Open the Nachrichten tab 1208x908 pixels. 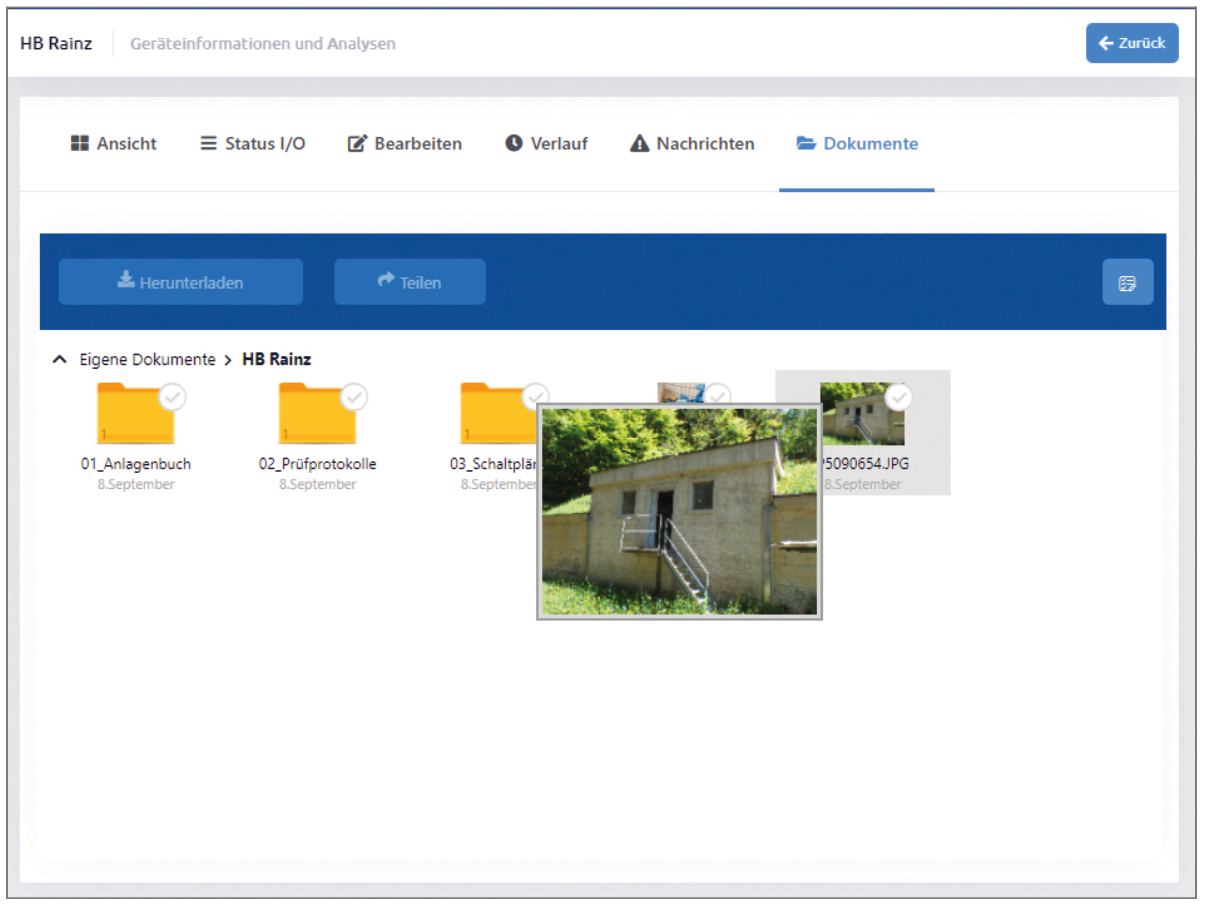[x=692, y=144]
